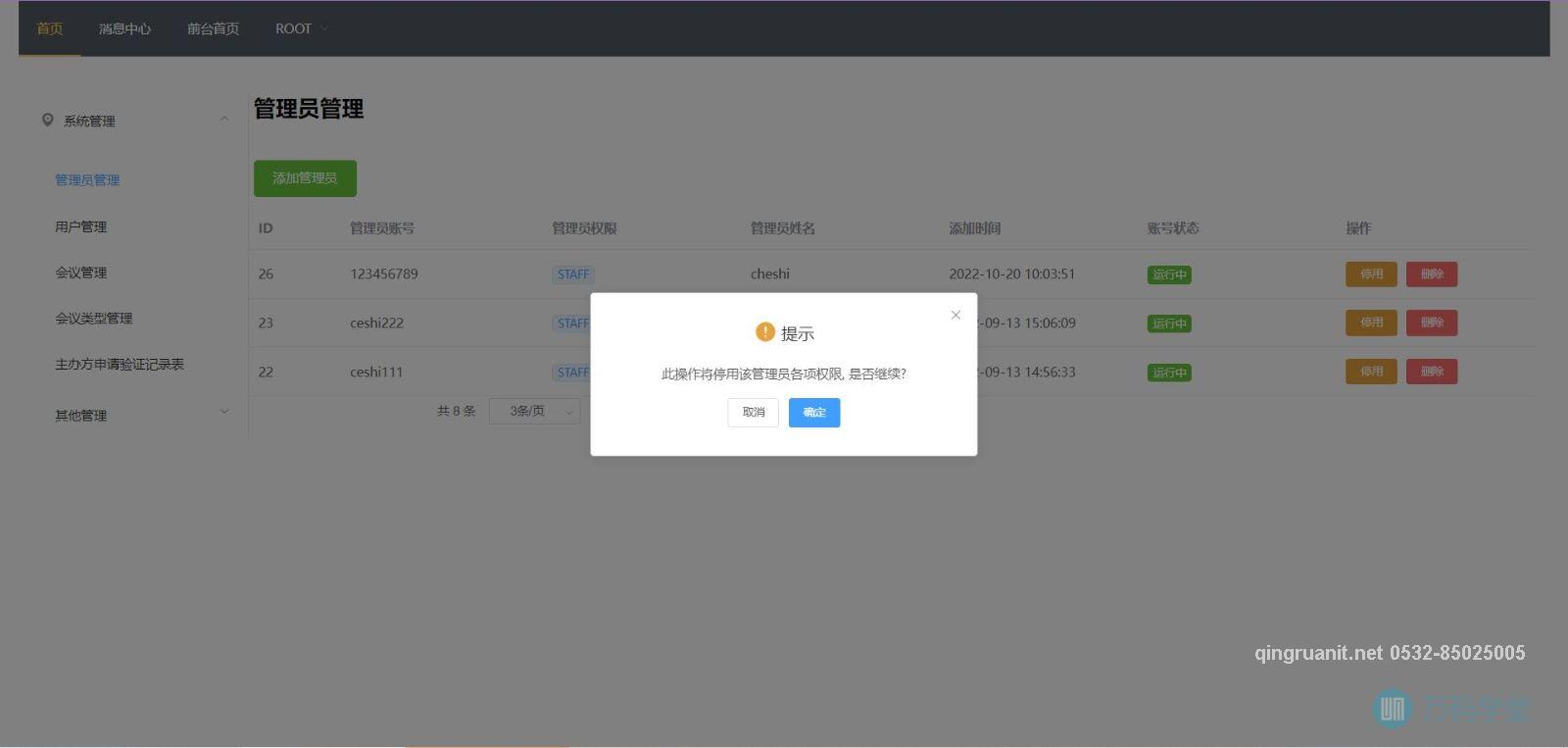This screenshot has width=1568, height=748.
Task: Click the 运行中 status of ID 22
Action: point(1169,373)
